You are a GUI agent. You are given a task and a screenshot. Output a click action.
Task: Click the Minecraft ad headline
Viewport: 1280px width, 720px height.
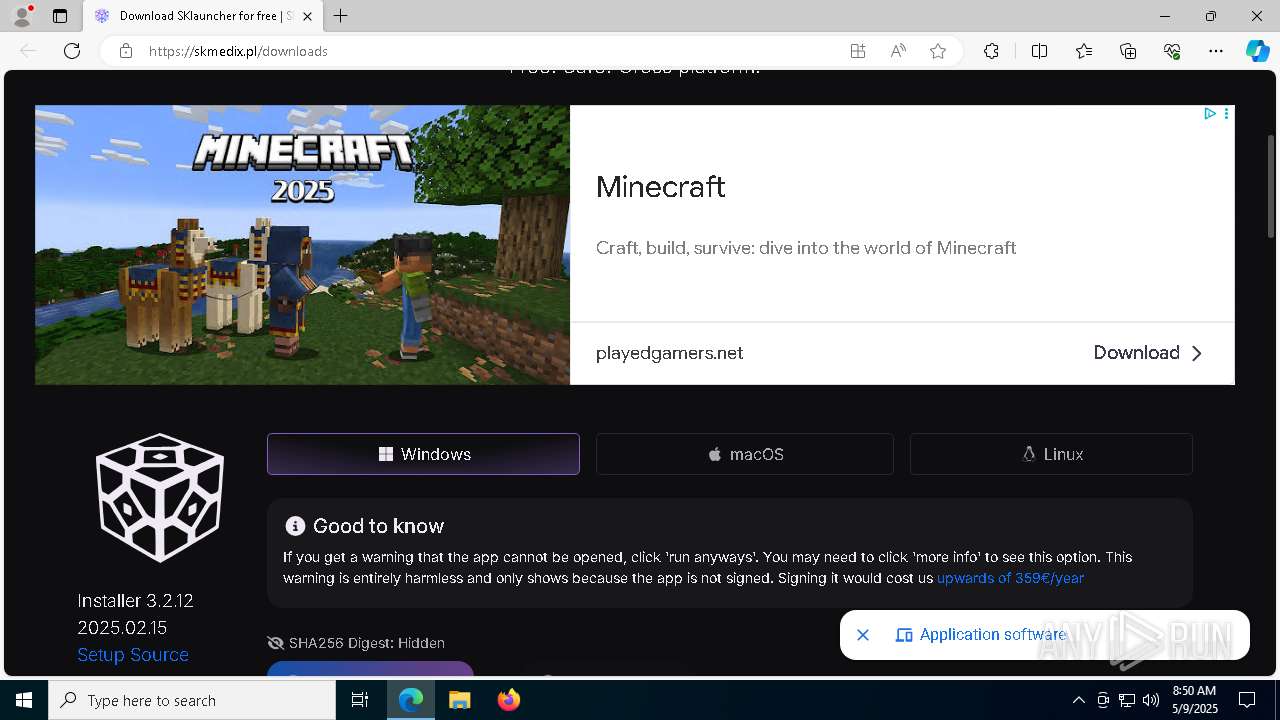pyautogui.click(x=660, y=187)
